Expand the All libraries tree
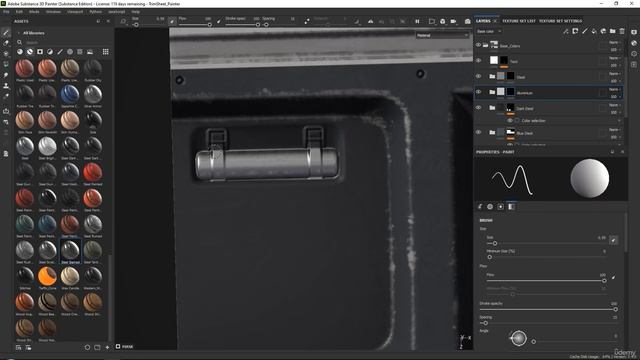640x360 pixels. click(18, 33)
